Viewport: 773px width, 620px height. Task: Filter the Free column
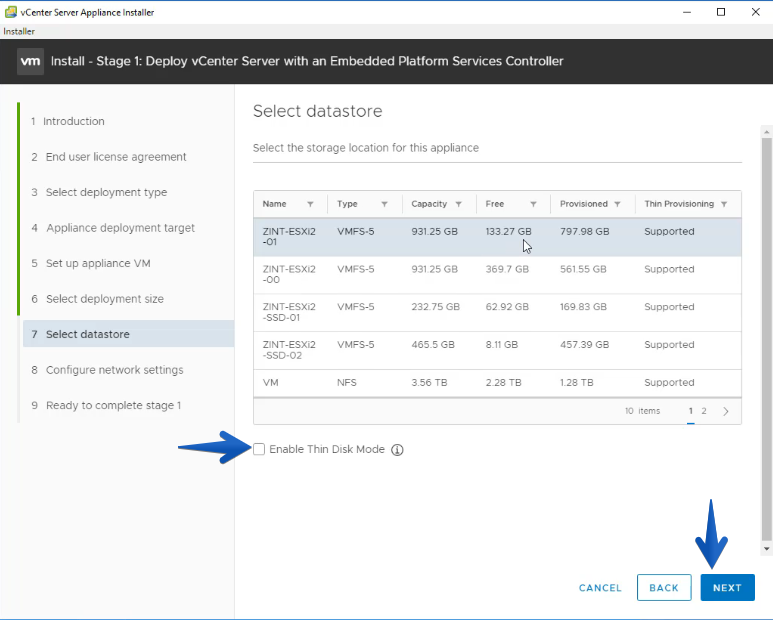pyautogui.click(x=533, y=204)
